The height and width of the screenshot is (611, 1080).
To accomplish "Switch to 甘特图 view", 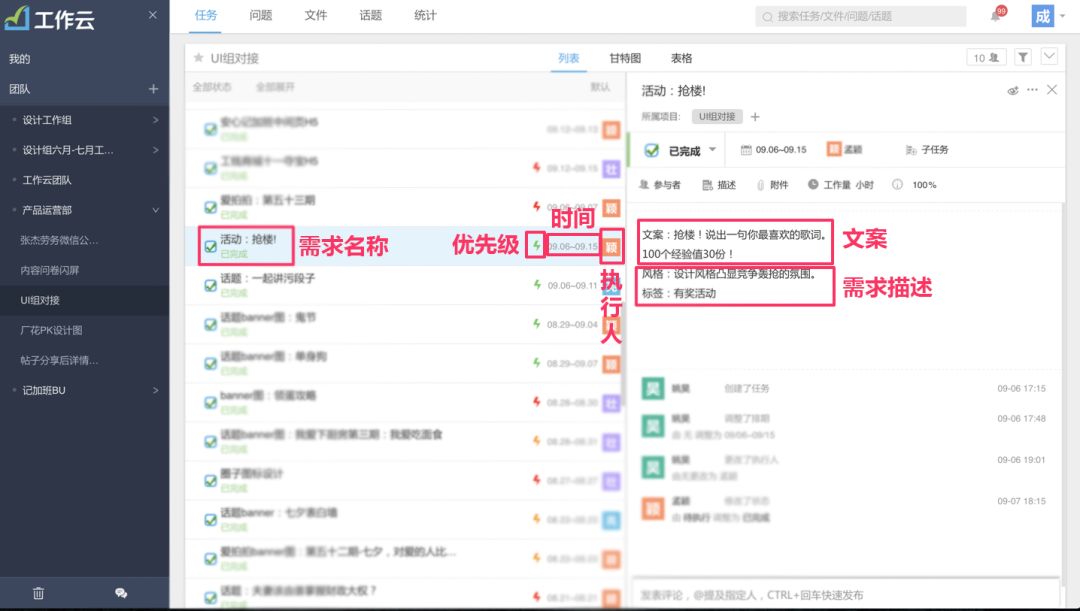I will (625, 59).
